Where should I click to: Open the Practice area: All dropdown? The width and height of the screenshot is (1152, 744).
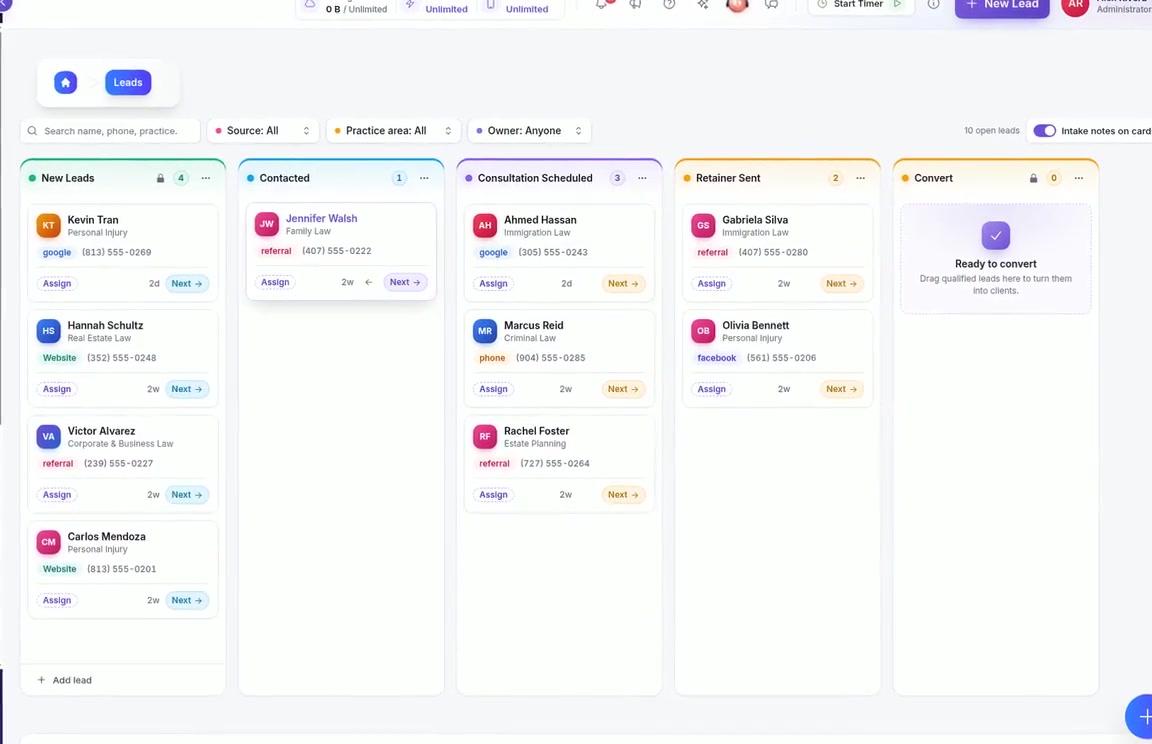tap(393, 131)
